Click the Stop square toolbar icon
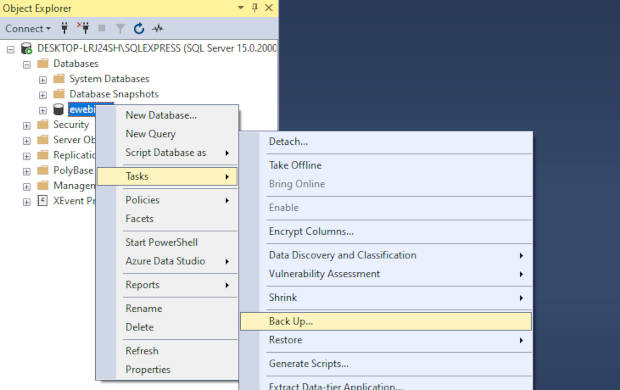Viewport: 620px width, 390px height. coord(102,28)
